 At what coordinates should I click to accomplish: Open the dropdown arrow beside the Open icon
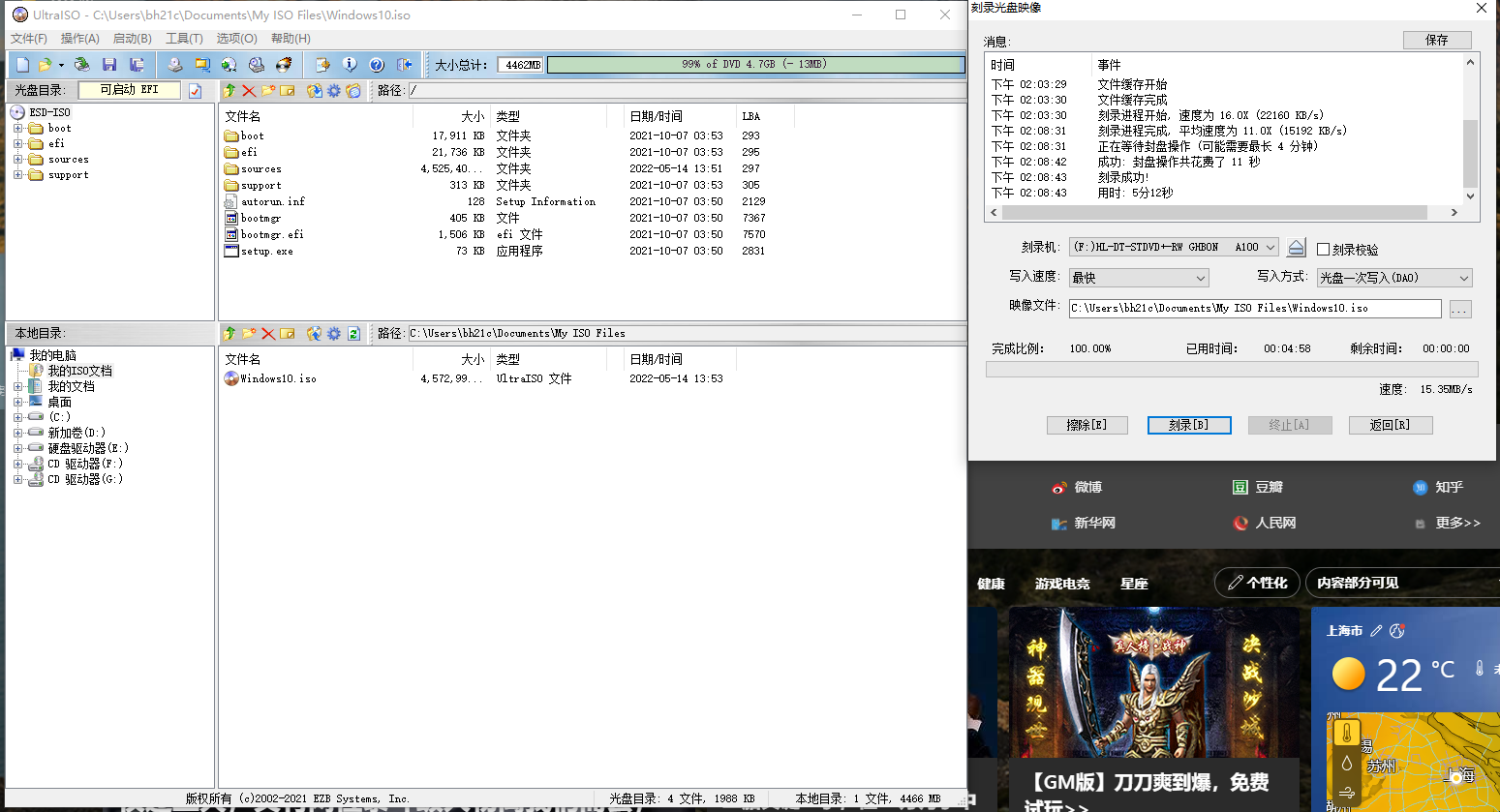tap(61, 65)
